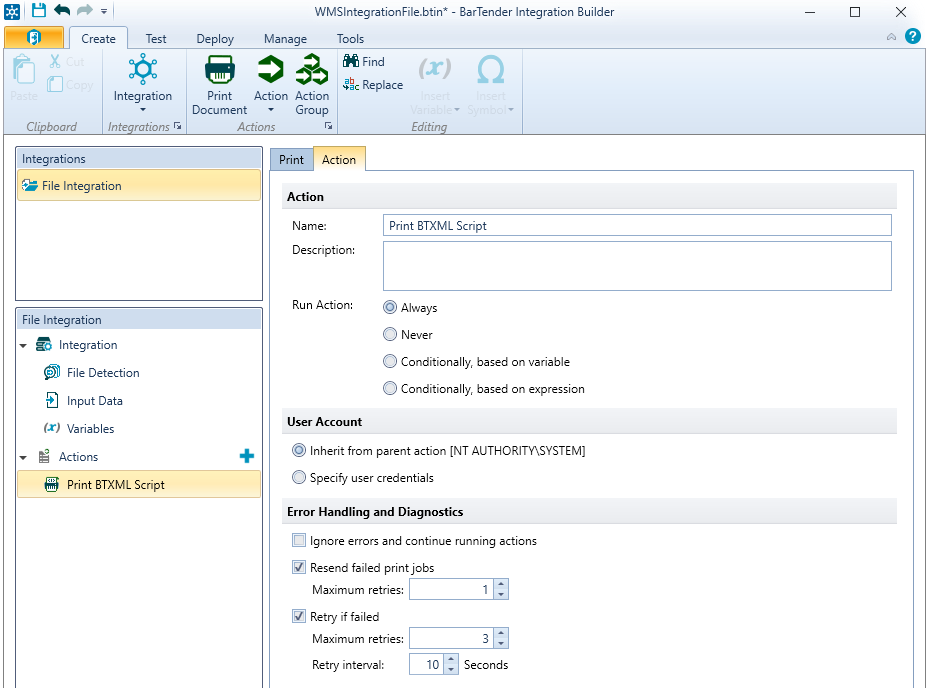This screenshot has height=688, width=930.
Task: Add new action with plus icon
Action: [247, 456]
